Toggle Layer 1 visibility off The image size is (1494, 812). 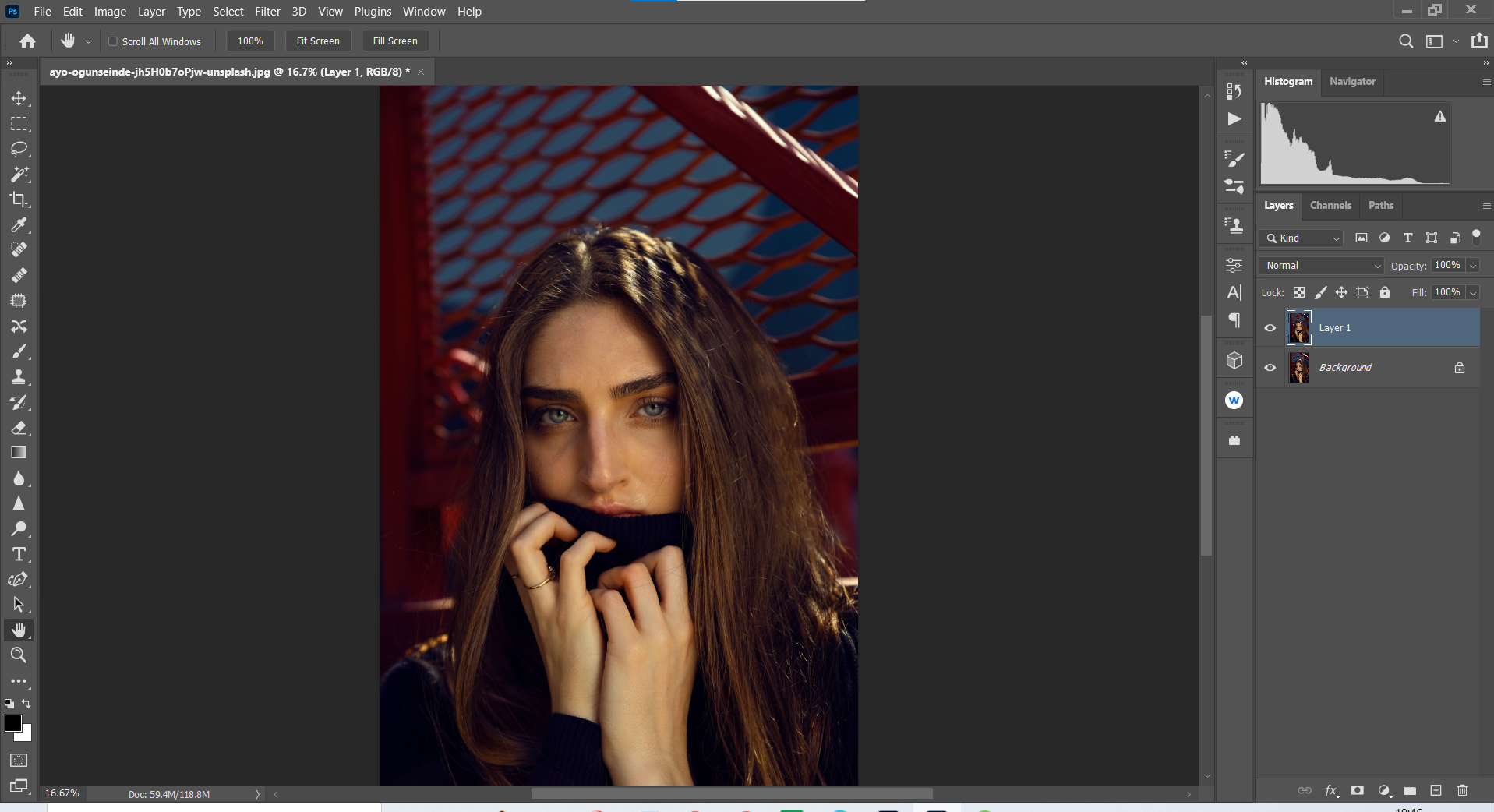tap(1270, 327)
